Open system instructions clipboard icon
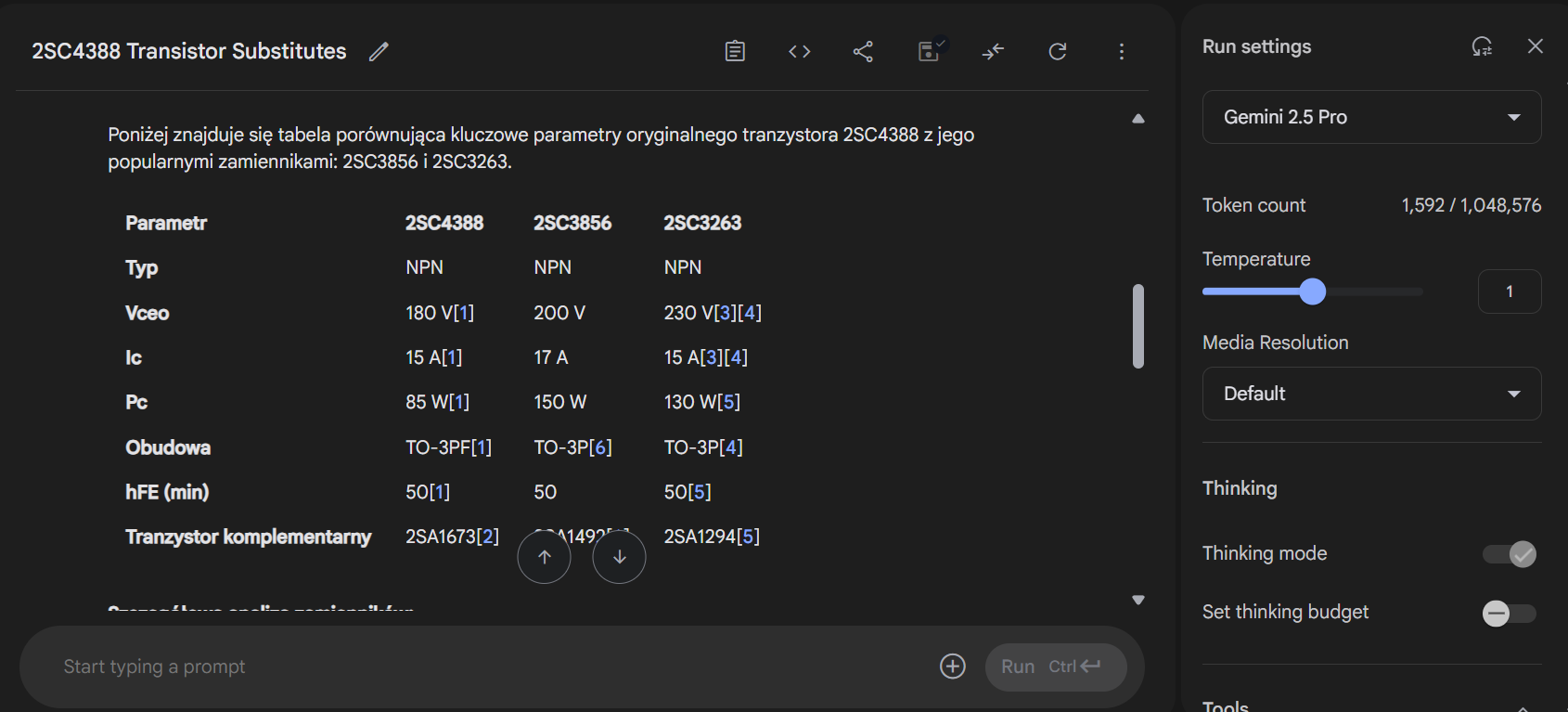Viewport: 1568px width, 712px height. pyautogui.click(x=735, y=51)
